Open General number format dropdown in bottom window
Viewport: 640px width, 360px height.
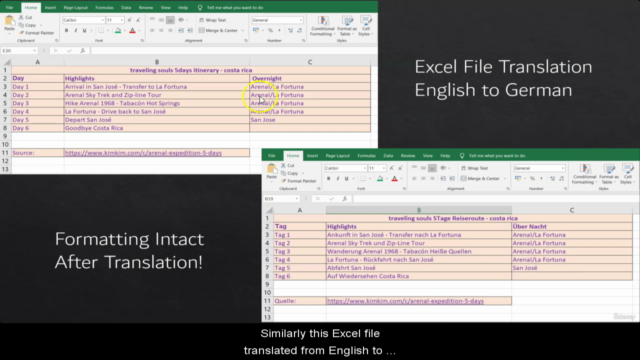tap(563, 168)
